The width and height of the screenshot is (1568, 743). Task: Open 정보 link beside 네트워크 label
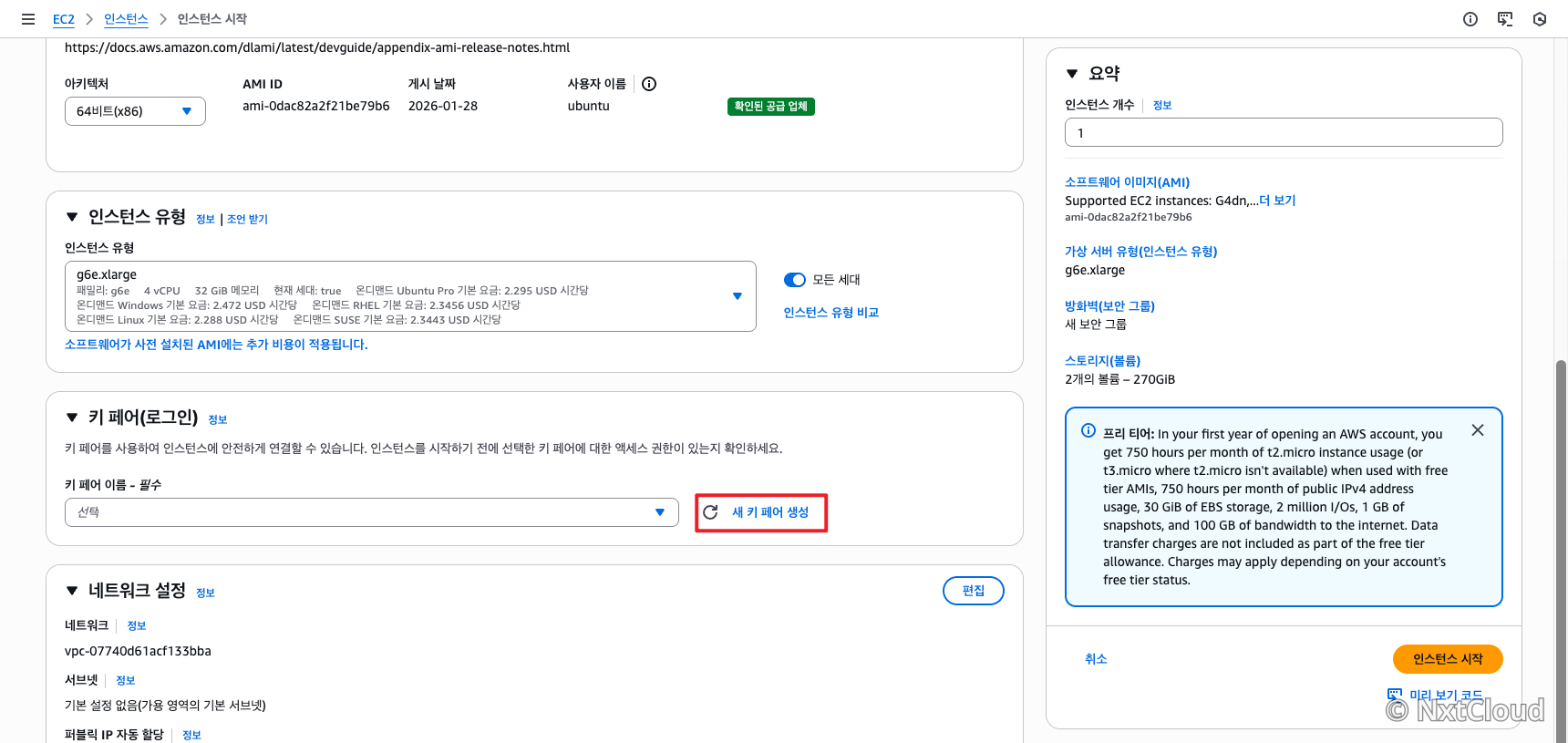pyautogui.click(x=137, y=625)
